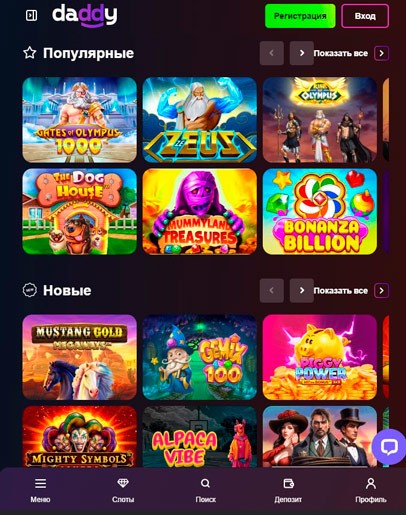
Task: Open Mustang Gold Megaways game tile
Action: click(80, 357)
